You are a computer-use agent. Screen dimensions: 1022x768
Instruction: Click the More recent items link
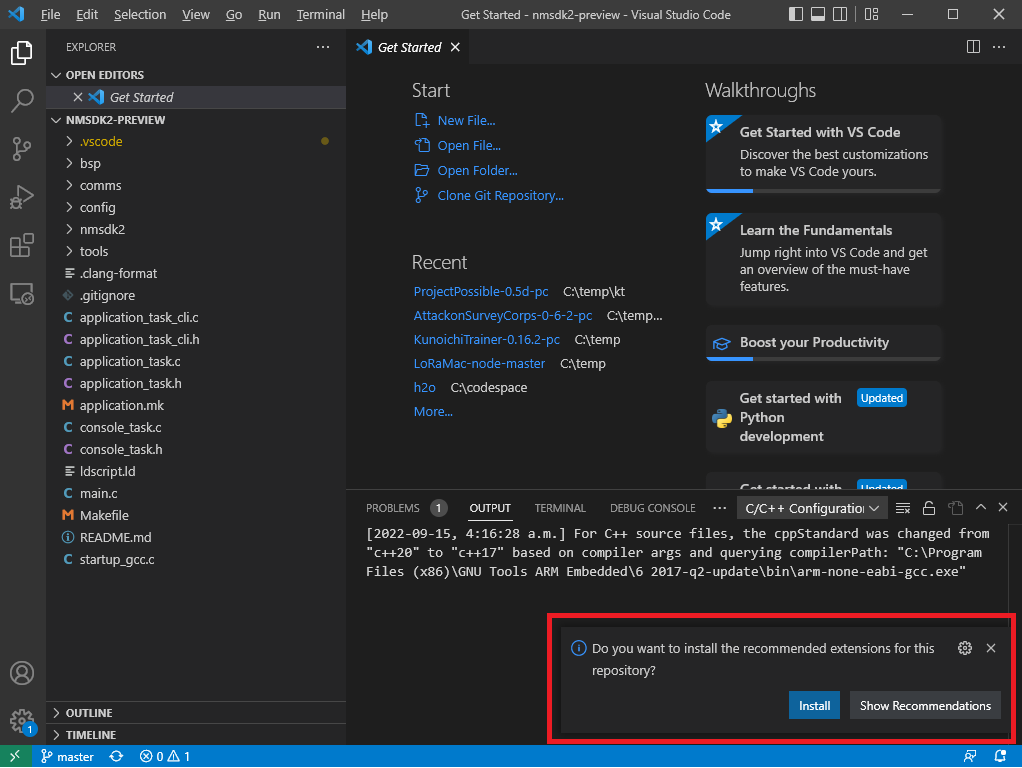(x=433, y=412)
